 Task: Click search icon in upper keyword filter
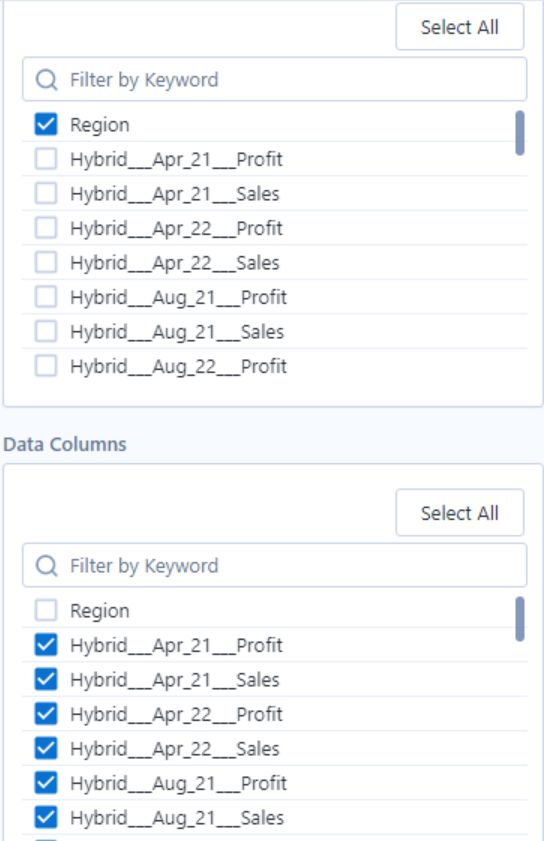[47, 80]
